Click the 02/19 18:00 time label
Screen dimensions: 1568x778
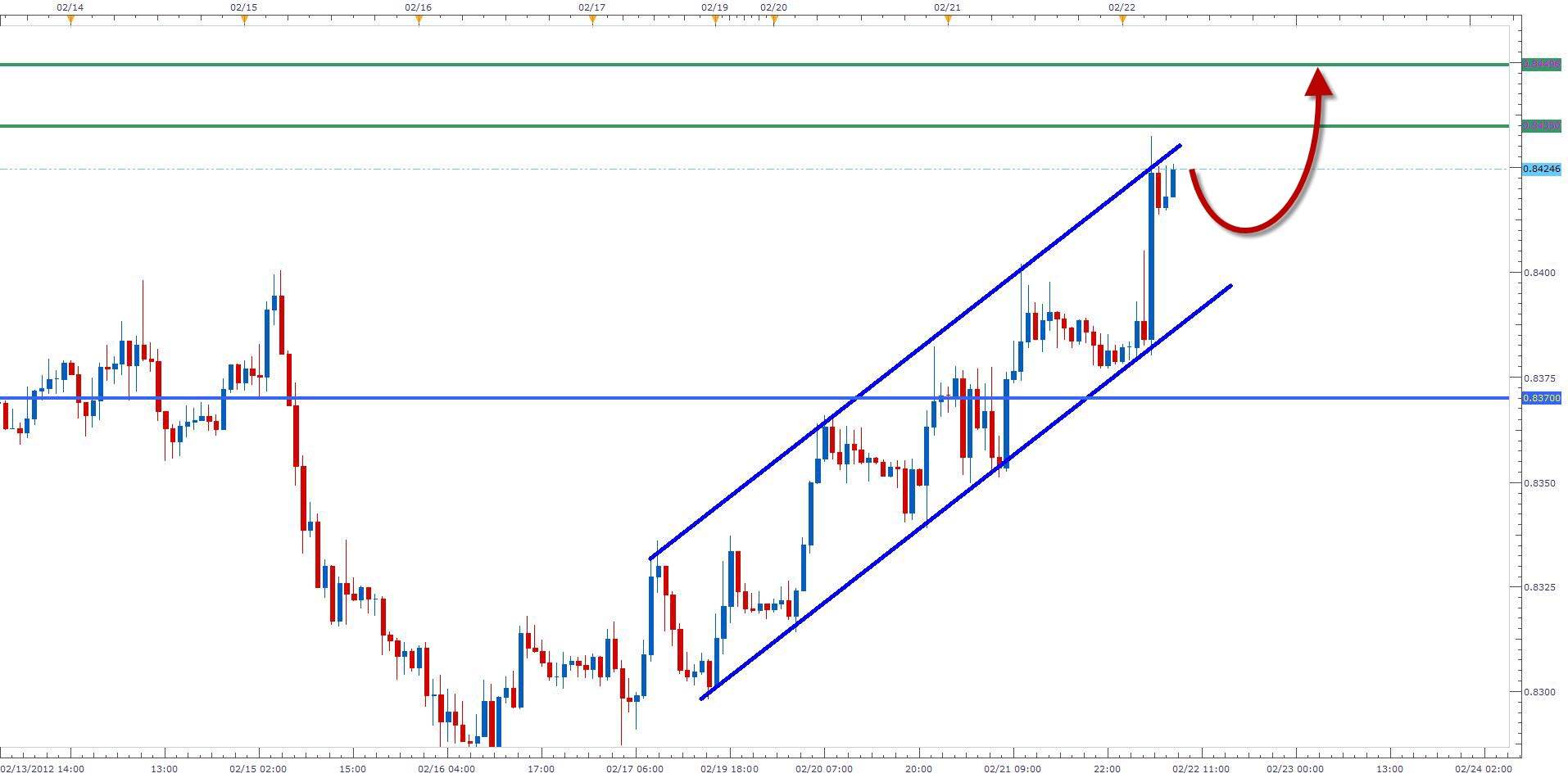click(729, 769)
